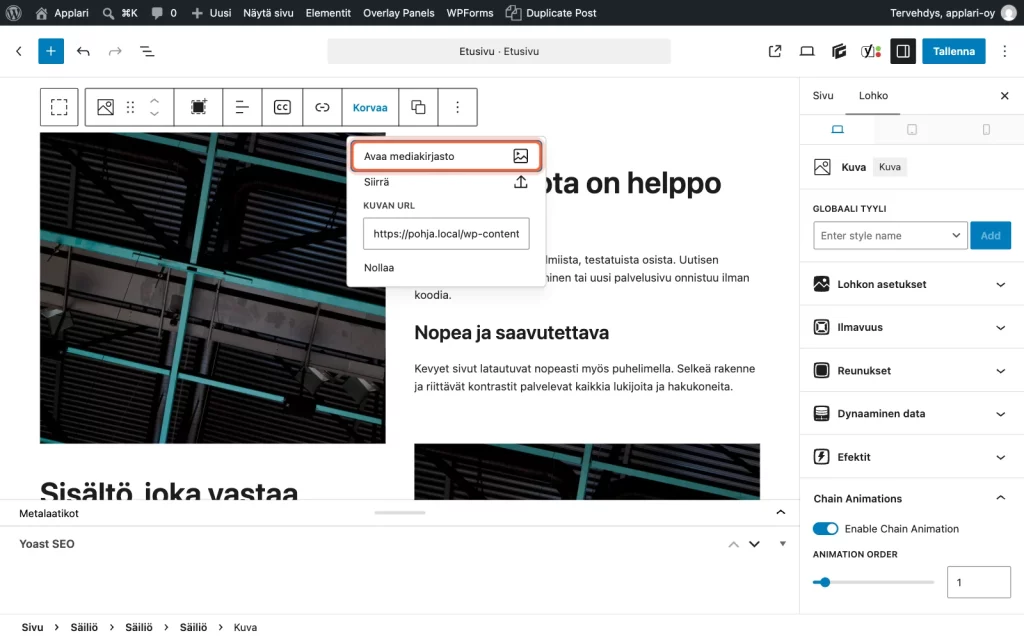
Task: Click the Kuva breadcrumb item
Action: point(245,627)
